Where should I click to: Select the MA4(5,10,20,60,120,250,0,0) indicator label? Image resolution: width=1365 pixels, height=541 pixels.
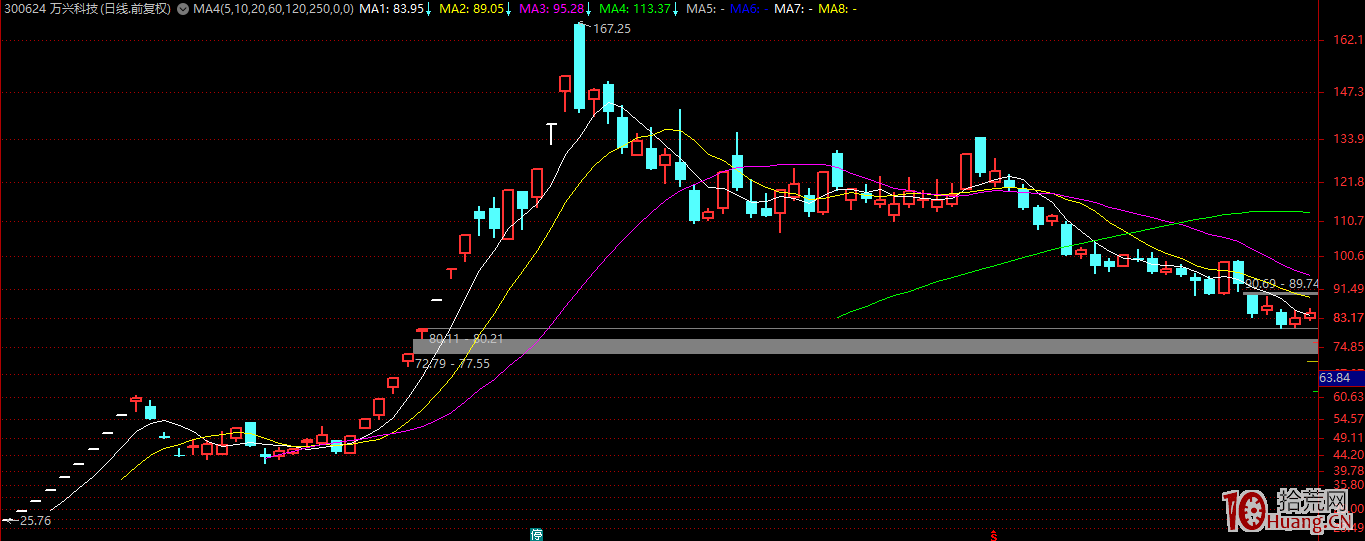272,9
